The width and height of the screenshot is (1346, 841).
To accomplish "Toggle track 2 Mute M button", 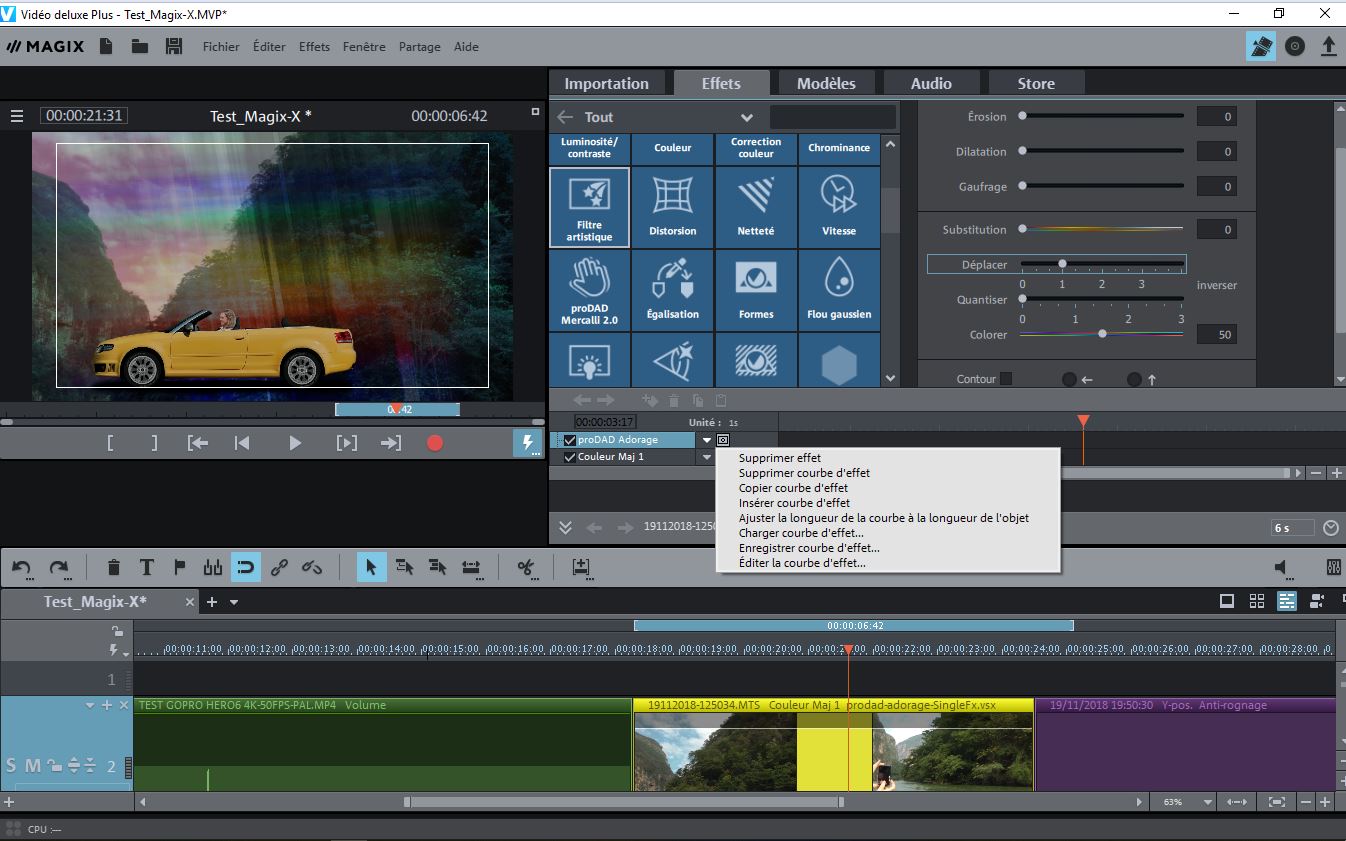I will pyautogui.click(x=32, y=765).
